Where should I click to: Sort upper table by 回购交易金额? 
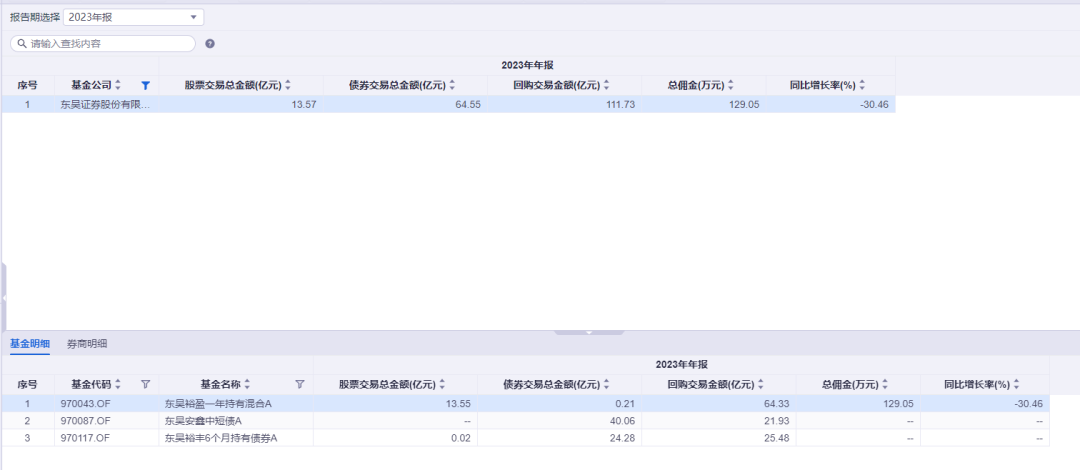point(607,85)
